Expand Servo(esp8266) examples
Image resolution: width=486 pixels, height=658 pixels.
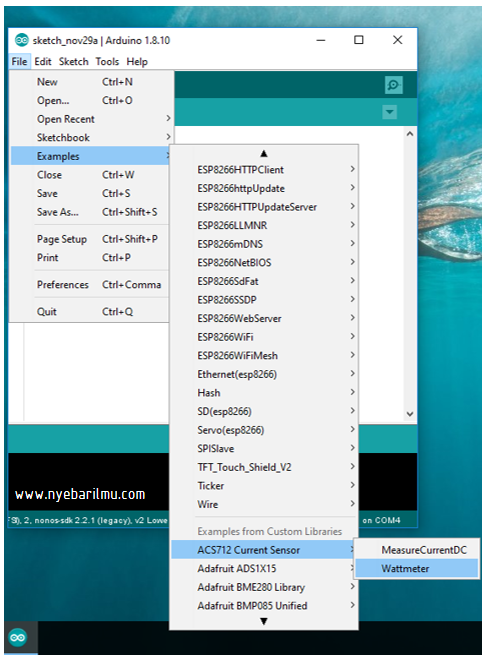pyautogui.click(x=264, y=430)
